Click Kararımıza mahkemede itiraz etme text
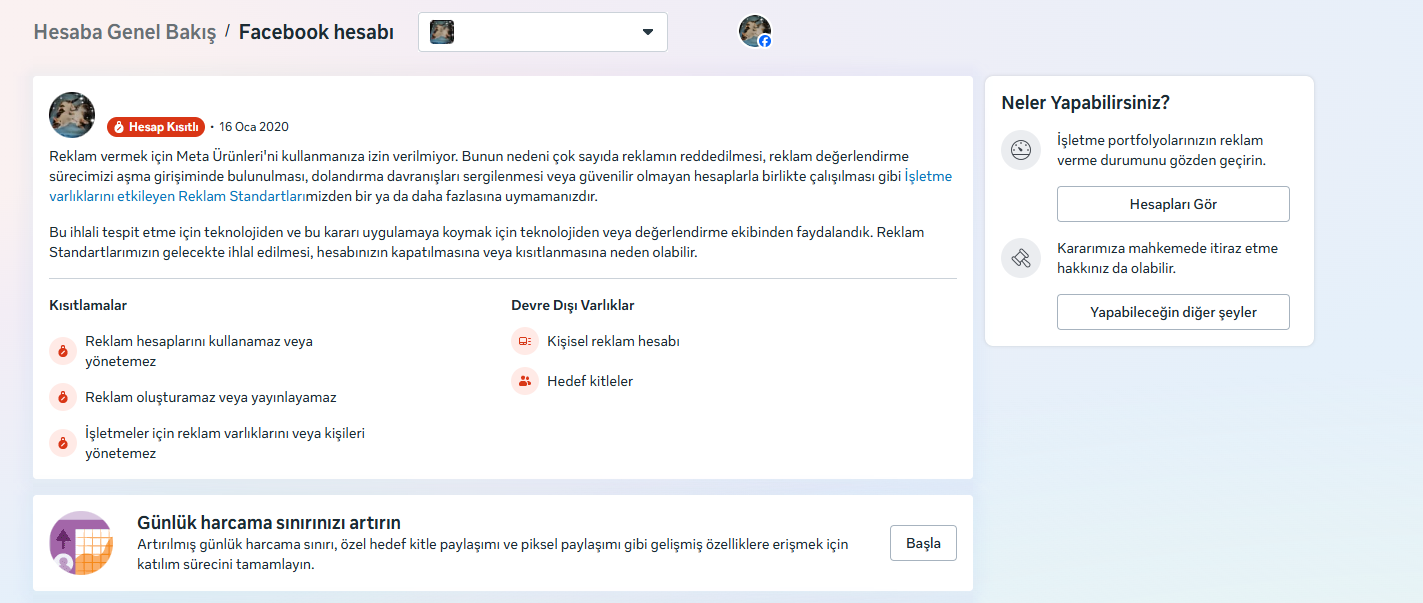Image resolution: width=1423 pixels, height=603 pixels. coord(1167,258)
